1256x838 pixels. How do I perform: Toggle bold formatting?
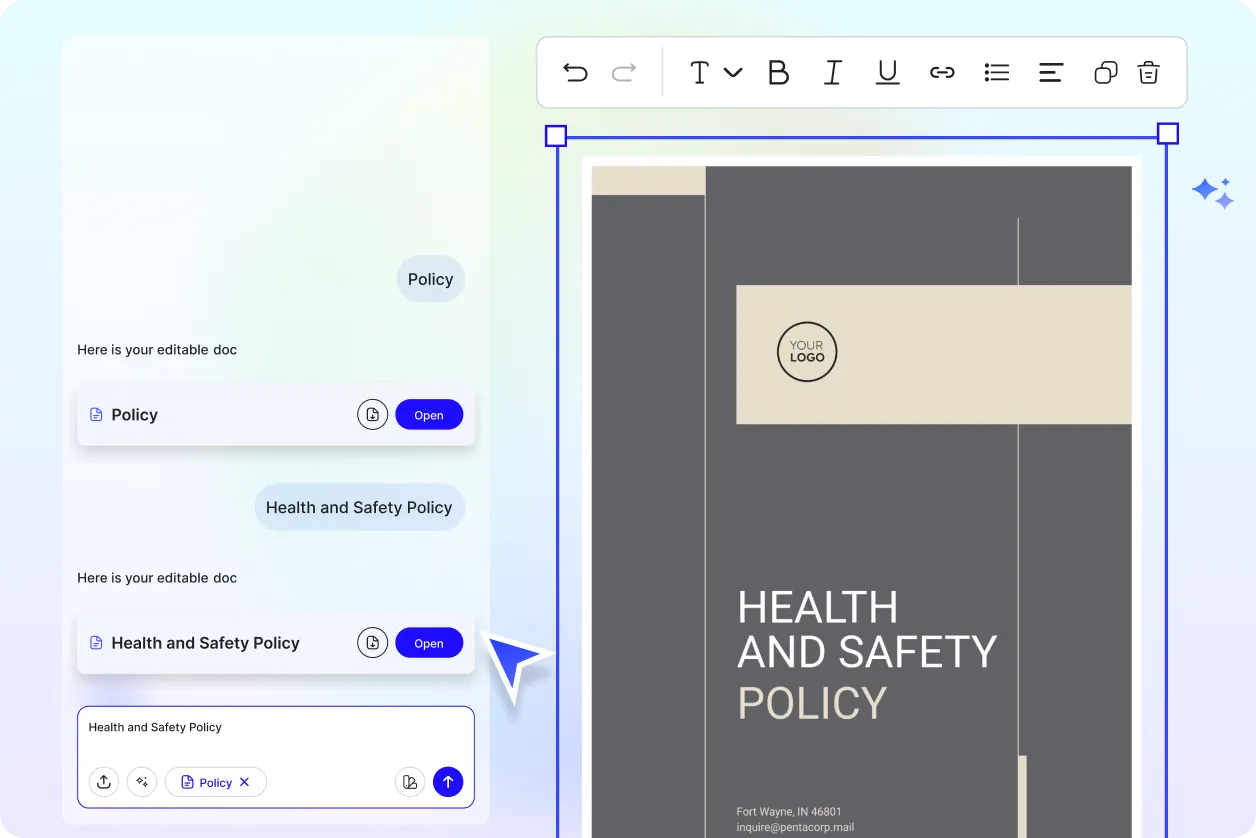pyautogui.click(x=778, y=72)
